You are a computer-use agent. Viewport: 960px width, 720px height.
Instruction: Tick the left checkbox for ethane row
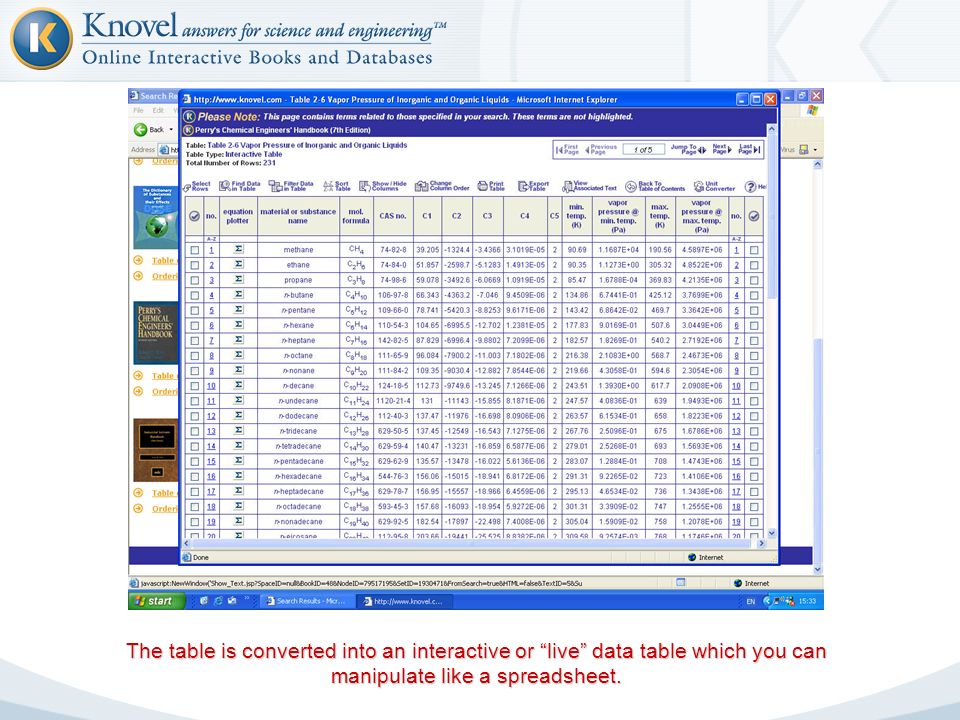[x=195, y=265]
